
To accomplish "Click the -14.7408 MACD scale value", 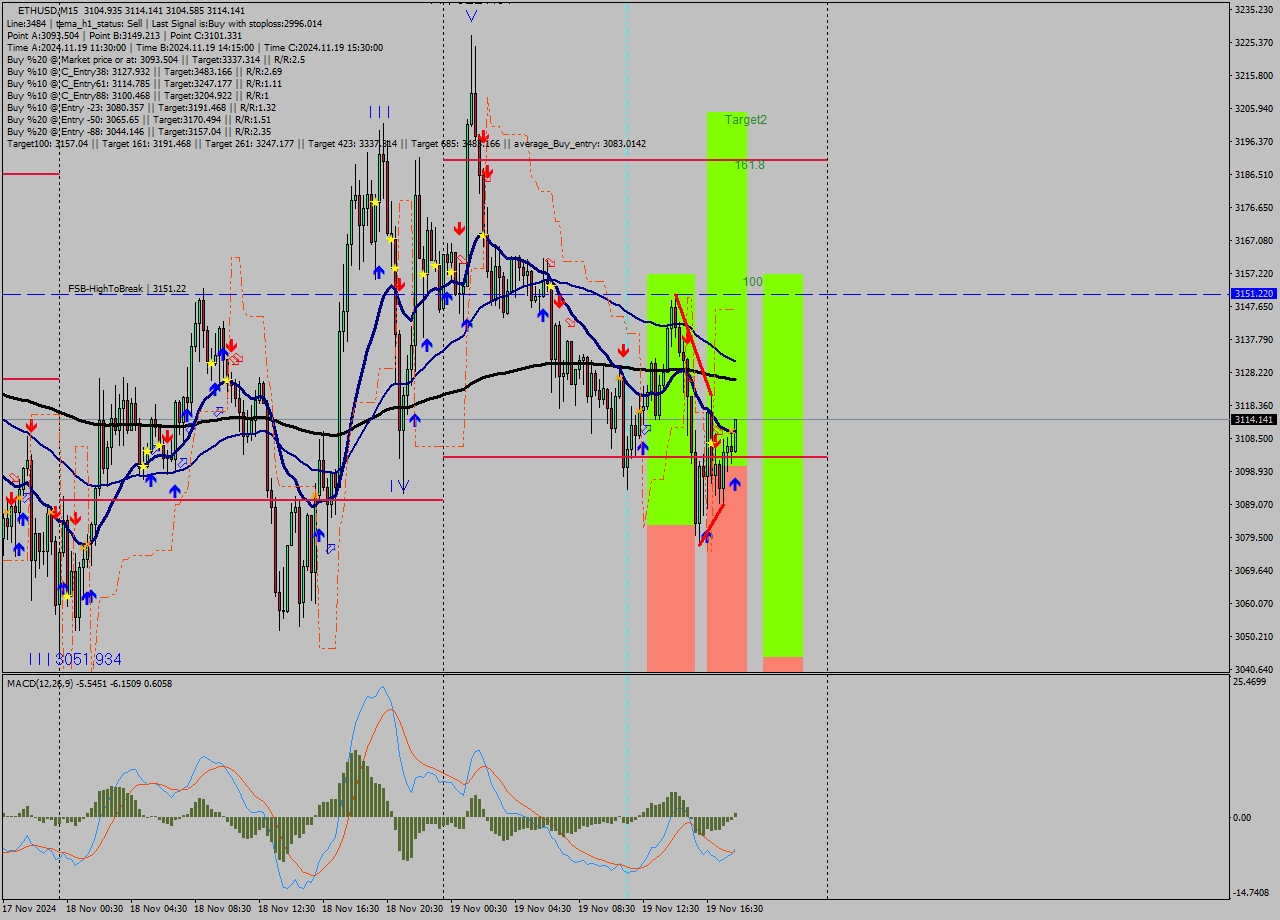I will pyautogui.click(x=1250, y=893).
